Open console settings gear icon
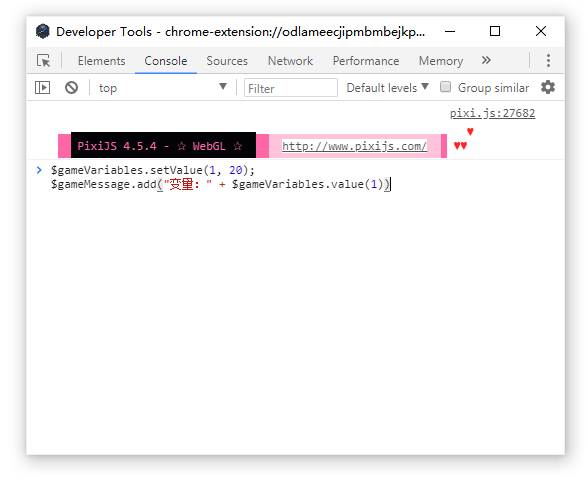The width and height of the screenshot is (588, 481). click(x=548, y=87)
